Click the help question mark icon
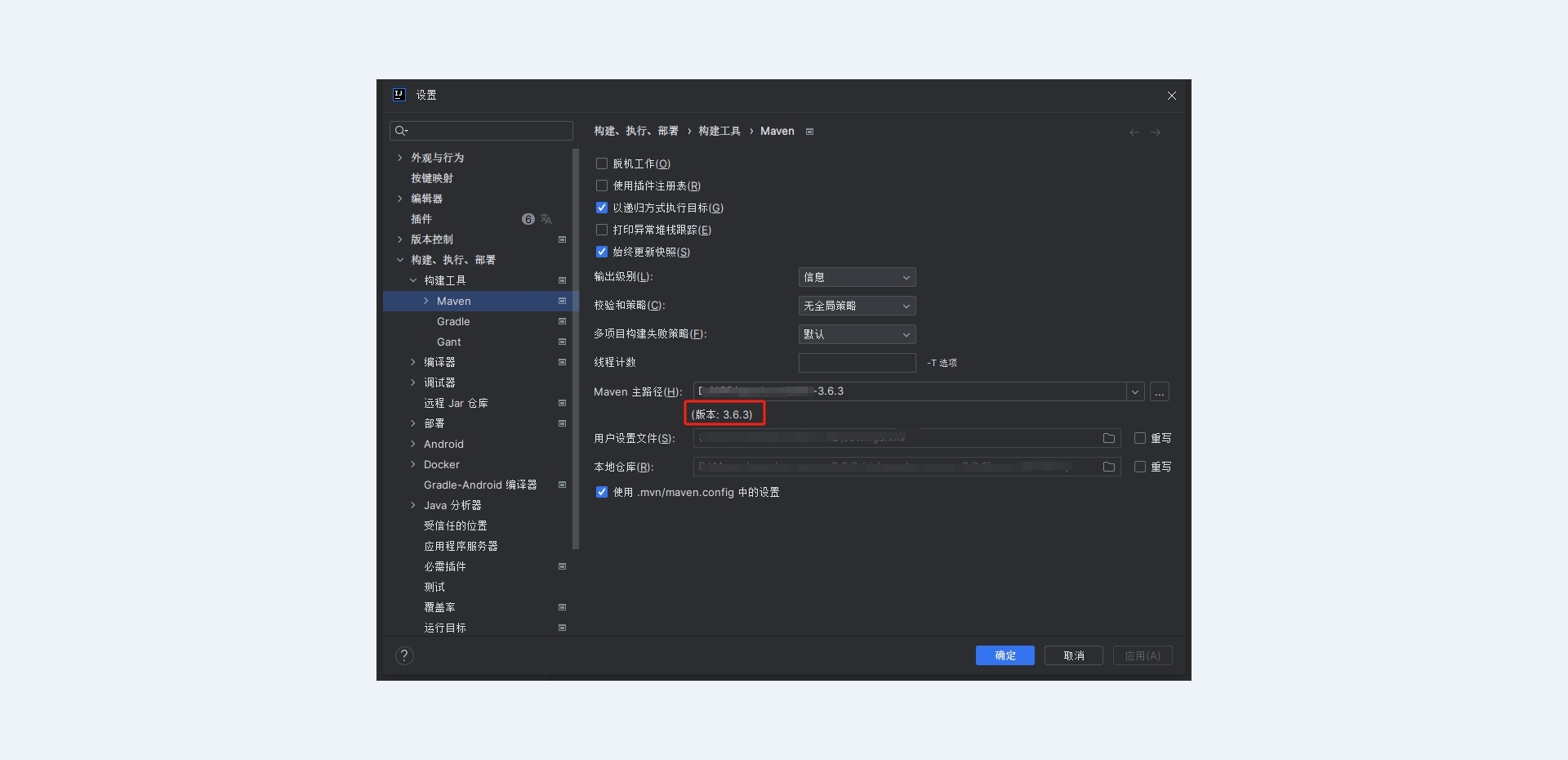The image size is (1568, 760). 404,655
